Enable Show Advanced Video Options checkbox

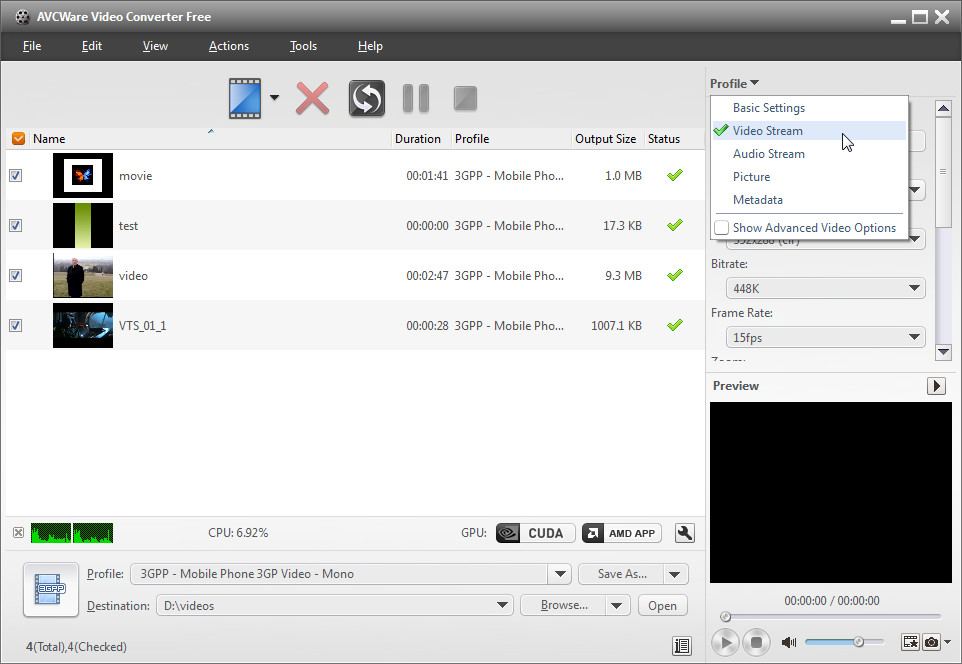coord(721,228)
